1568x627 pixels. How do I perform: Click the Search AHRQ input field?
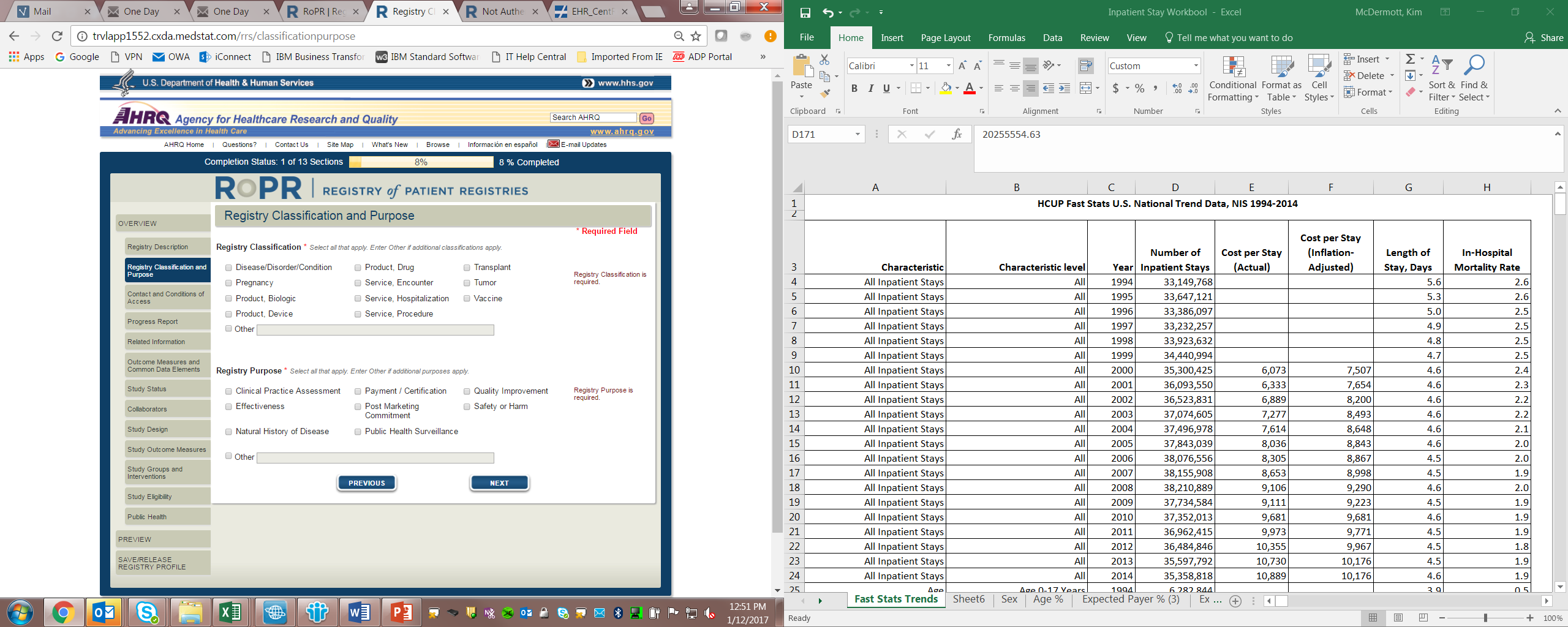pyautogui.click(x=594, y=118)
